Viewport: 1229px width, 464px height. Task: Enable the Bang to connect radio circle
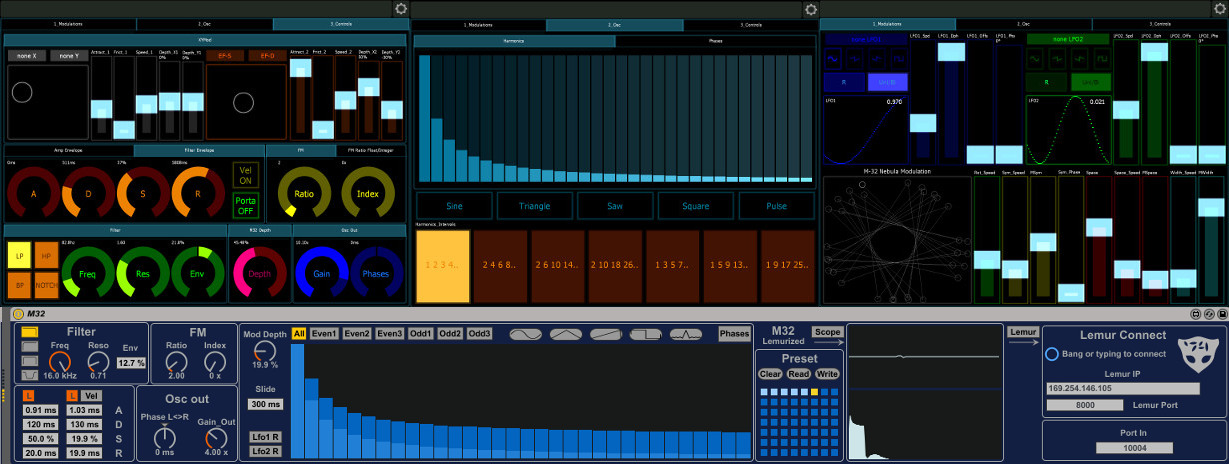pos(1052,354)
